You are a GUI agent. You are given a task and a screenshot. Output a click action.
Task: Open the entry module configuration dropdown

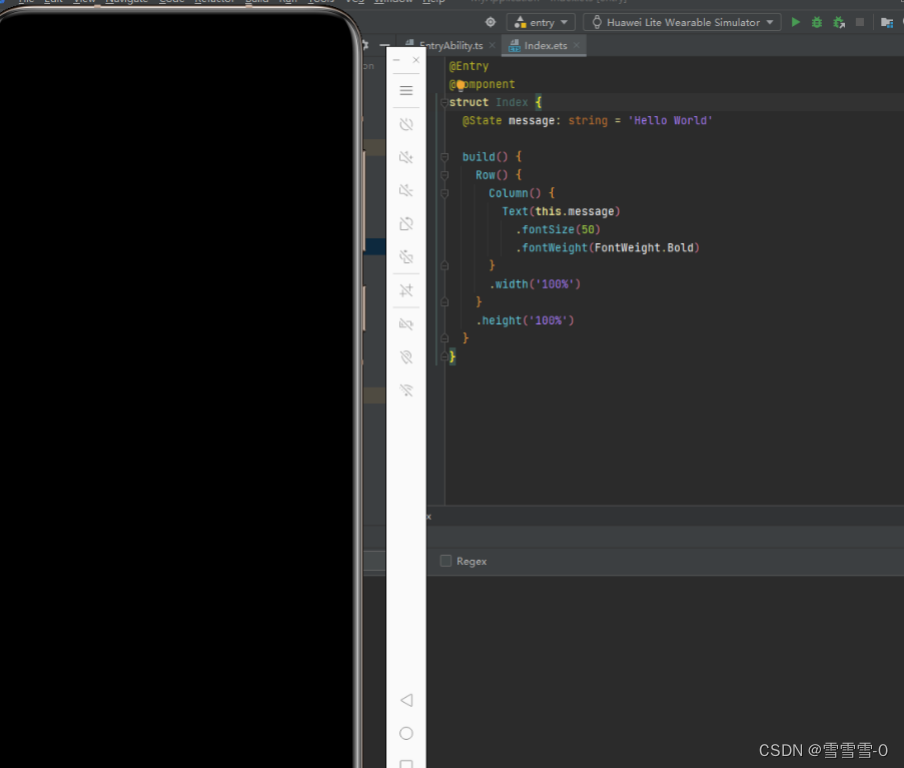(540, 22)
